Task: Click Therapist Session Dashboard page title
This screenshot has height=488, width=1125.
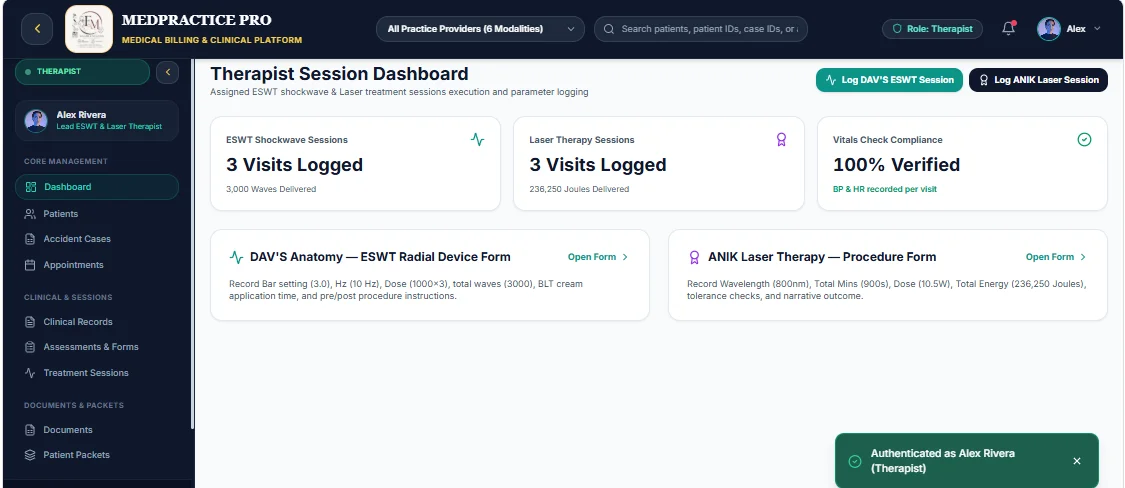Action: click(x=339, y=74)
